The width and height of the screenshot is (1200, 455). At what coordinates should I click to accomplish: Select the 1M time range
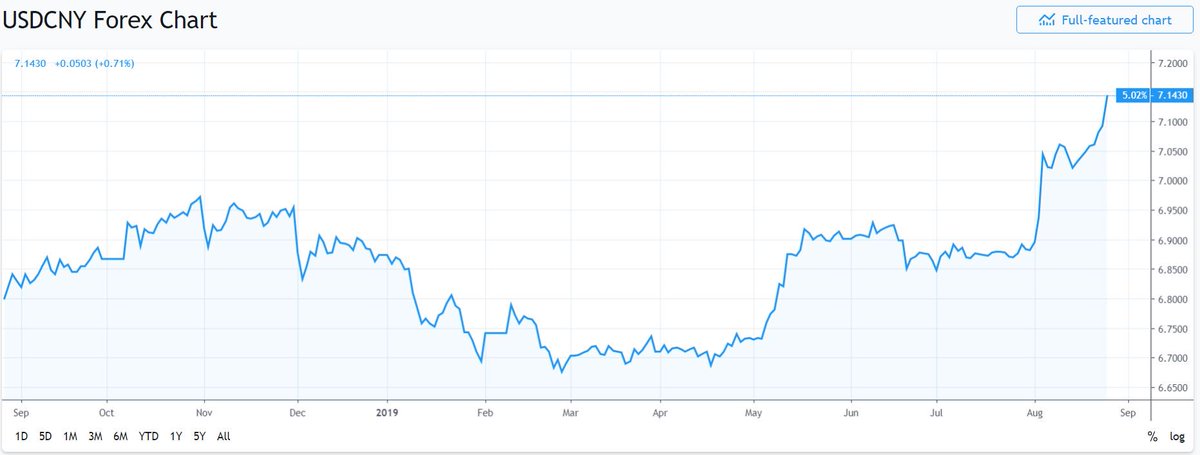pyautogui.click(x=70, y=436)
